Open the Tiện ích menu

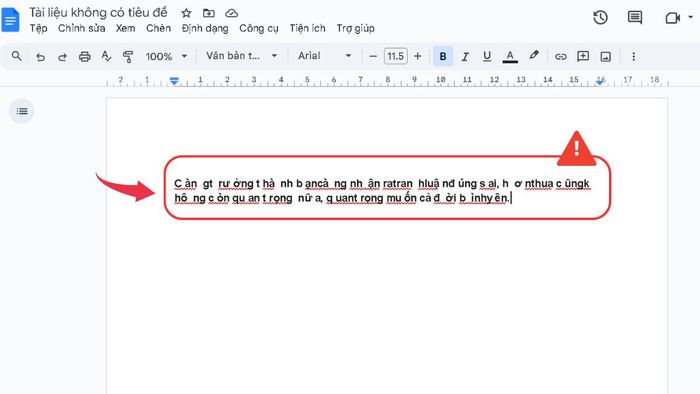pyautogui.click(x=307, y=29)
